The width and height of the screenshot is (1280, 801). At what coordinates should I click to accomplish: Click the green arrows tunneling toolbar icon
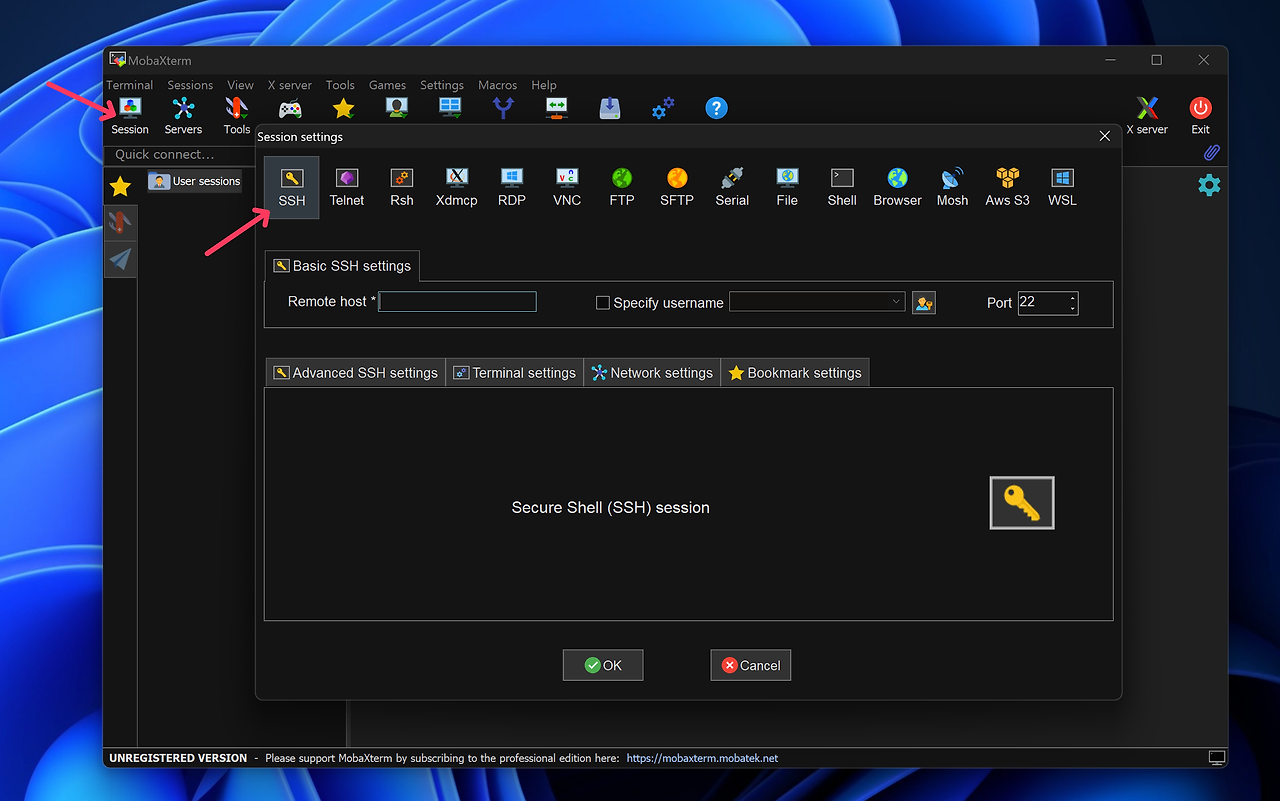pyautogui.click(x=557, y=108)
